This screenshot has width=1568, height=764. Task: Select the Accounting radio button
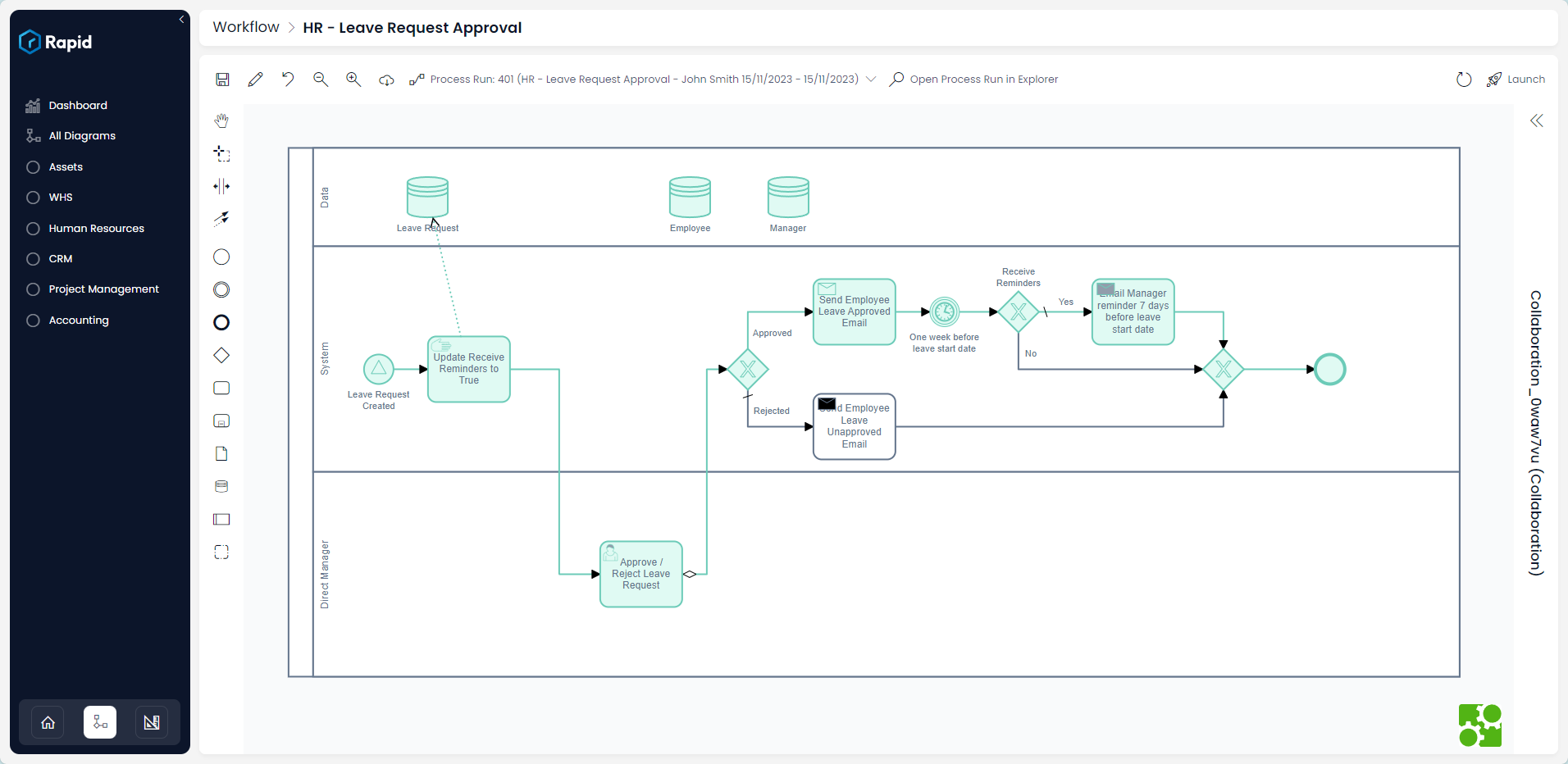point(33,320)
